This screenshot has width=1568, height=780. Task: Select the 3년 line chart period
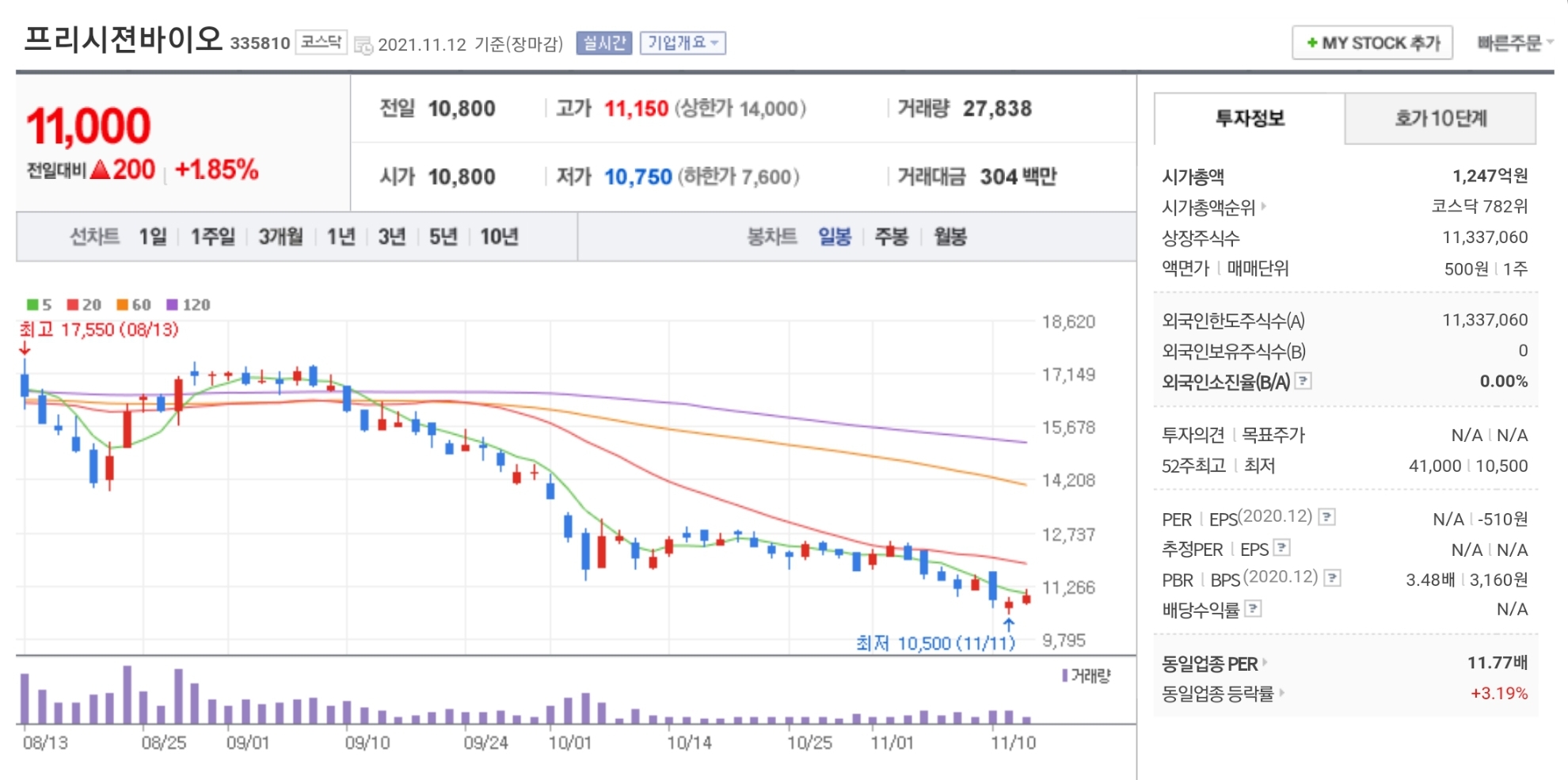(392, 237)
